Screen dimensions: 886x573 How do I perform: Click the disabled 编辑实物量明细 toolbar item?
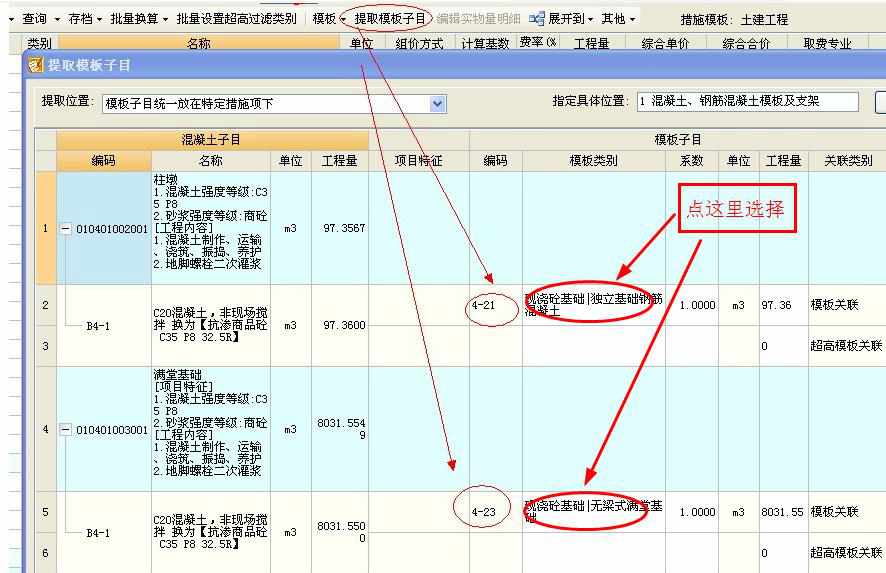tap(478, 19)
